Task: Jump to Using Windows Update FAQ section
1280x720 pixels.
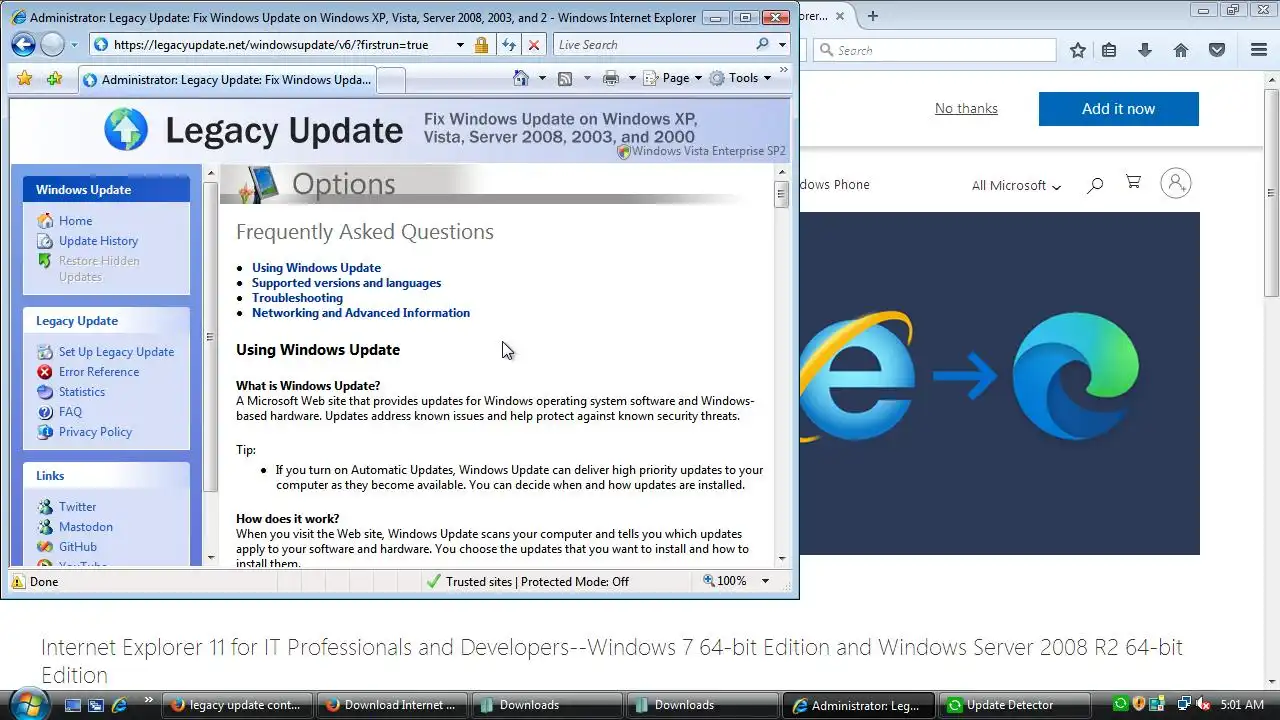Action: (316, 268)
